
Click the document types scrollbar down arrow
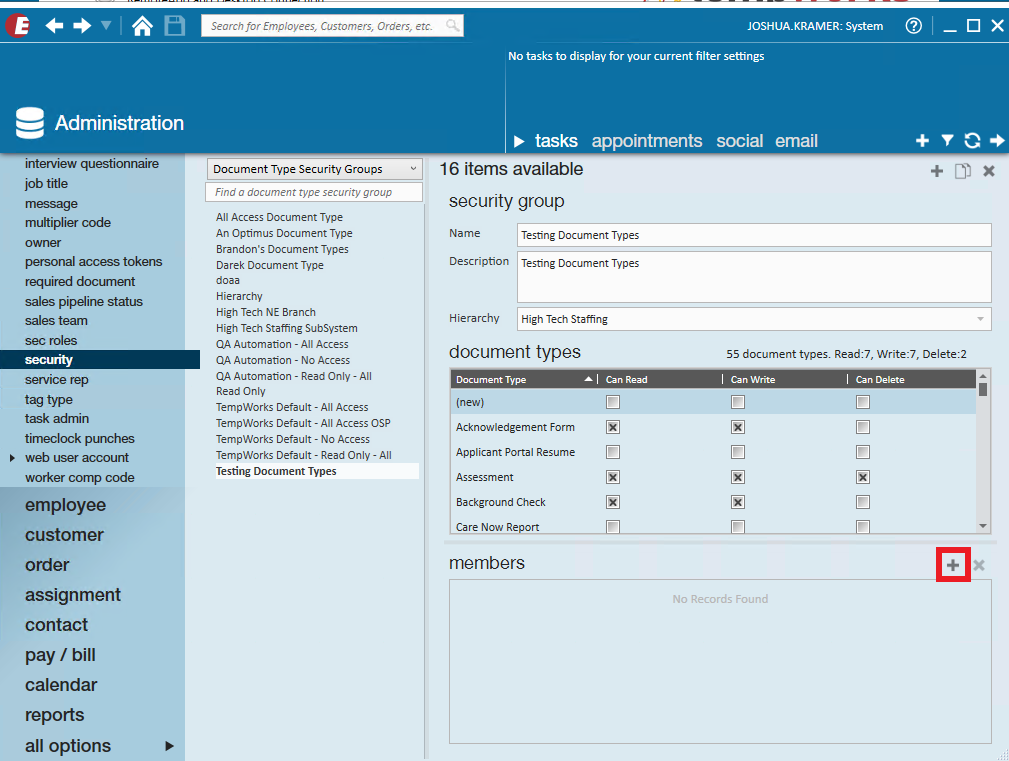click(983, 526)
